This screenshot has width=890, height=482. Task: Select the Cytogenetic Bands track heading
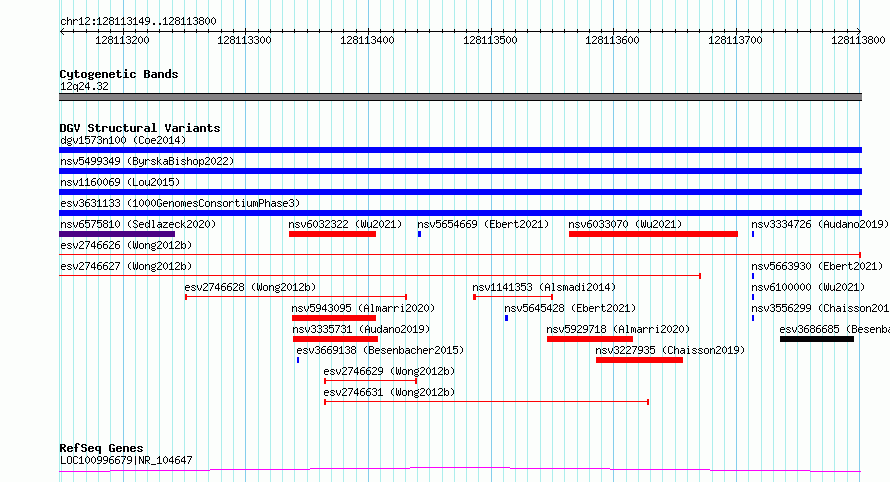coord(119,74)
